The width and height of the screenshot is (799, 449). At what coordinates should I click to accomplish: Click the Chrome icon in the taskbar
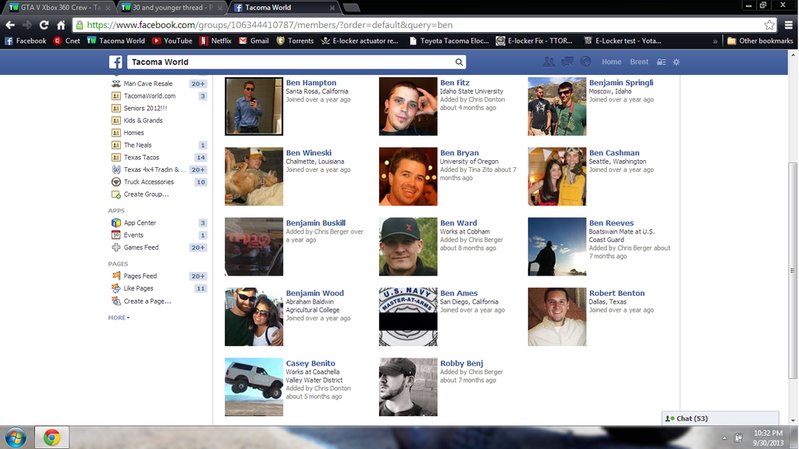click(51, 437)
